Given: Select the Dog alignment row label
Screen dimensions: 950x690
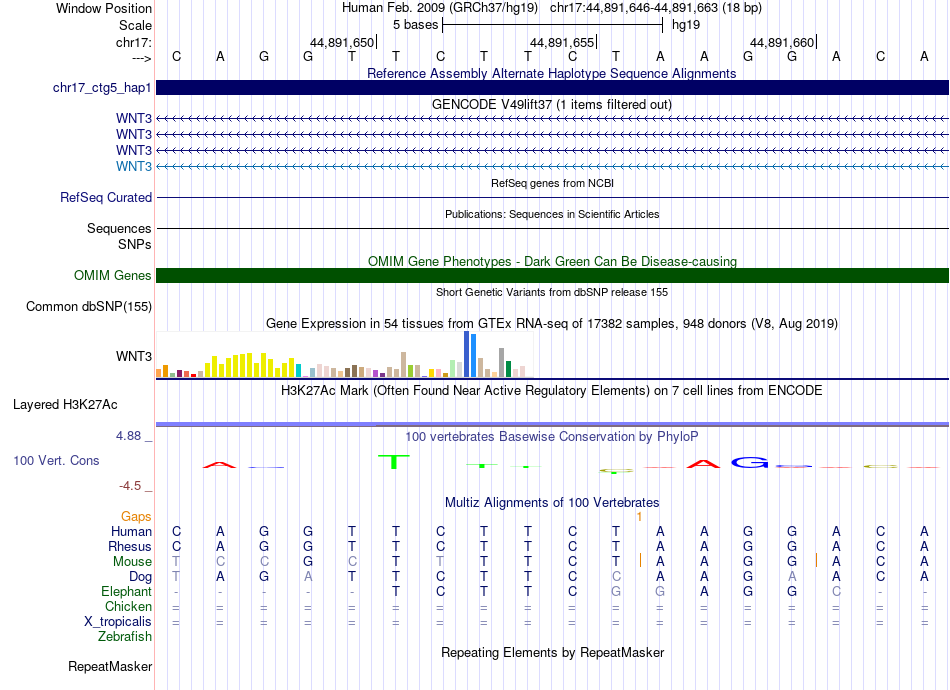Looking at the screenshot, I should [x=141, y=577].
